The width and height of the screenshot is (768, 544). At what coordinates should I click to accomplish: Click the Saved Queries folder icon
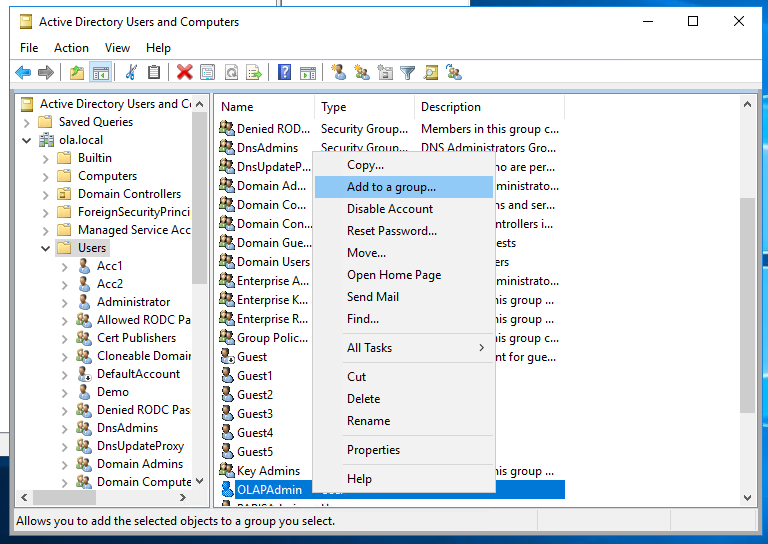point(46,121)
